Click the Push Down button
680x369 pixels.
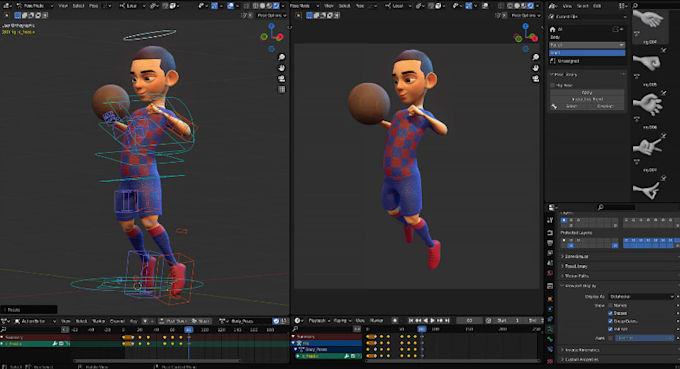pos(173,321)
